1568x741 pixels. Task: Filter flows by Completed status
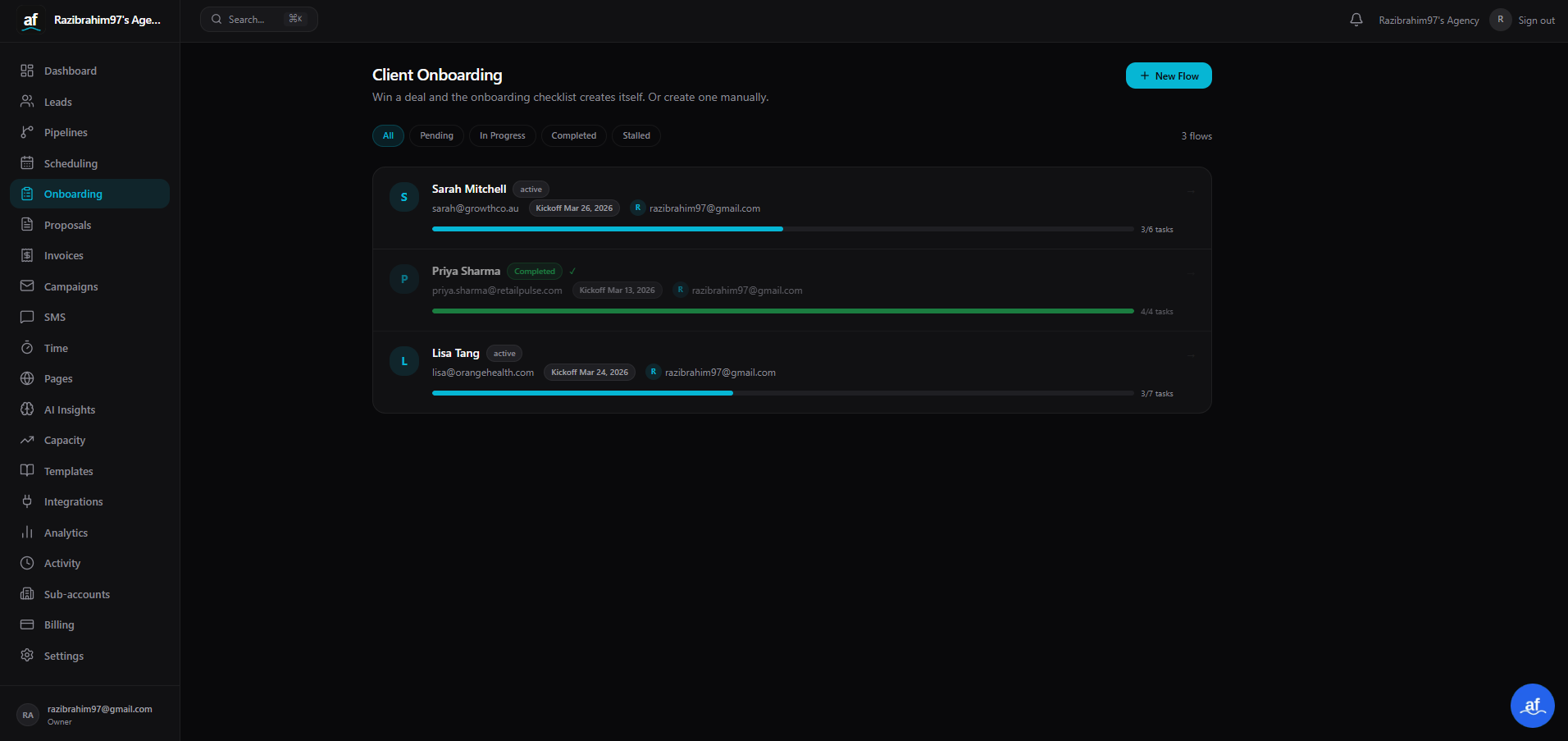point(573,135)
